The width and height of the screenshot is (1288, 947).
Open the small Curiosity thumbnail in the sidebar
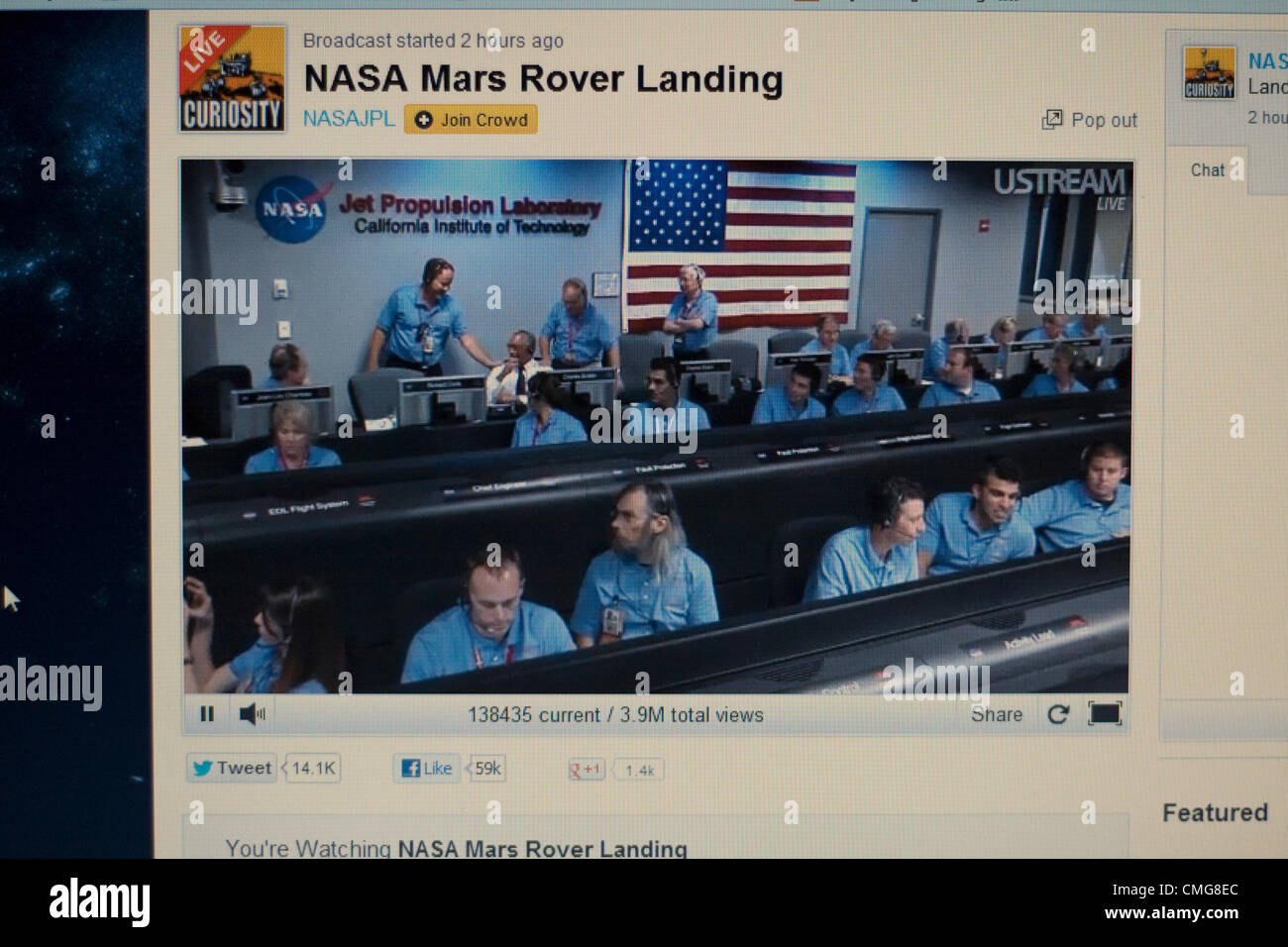[1210, 73]
